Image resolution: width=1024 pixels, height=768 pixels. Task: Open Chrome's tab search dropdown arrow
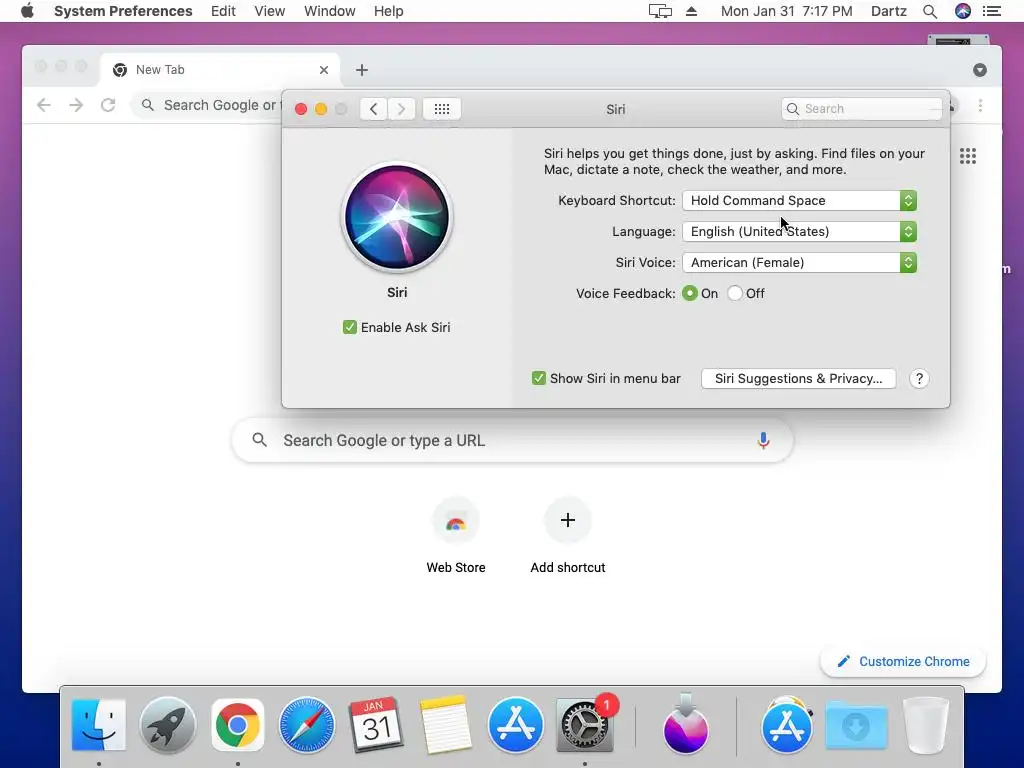[980, 70]
